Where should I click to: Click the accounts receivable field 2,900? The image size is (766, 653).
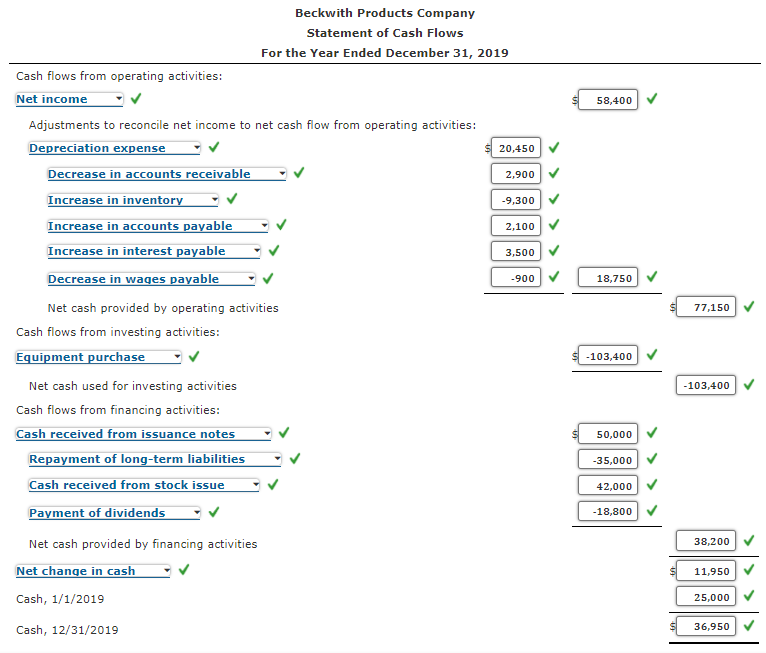tap(516, 173)
